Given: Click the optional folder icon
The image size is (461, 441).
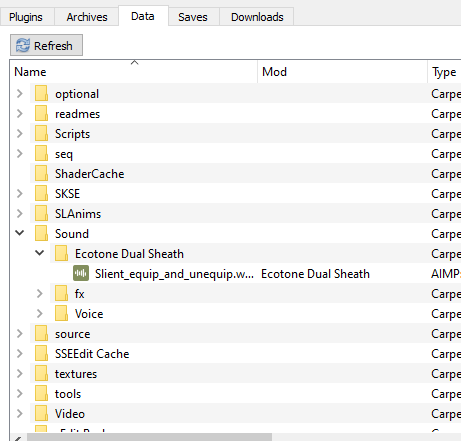Looking at the screenshot, I should [41, 93].
